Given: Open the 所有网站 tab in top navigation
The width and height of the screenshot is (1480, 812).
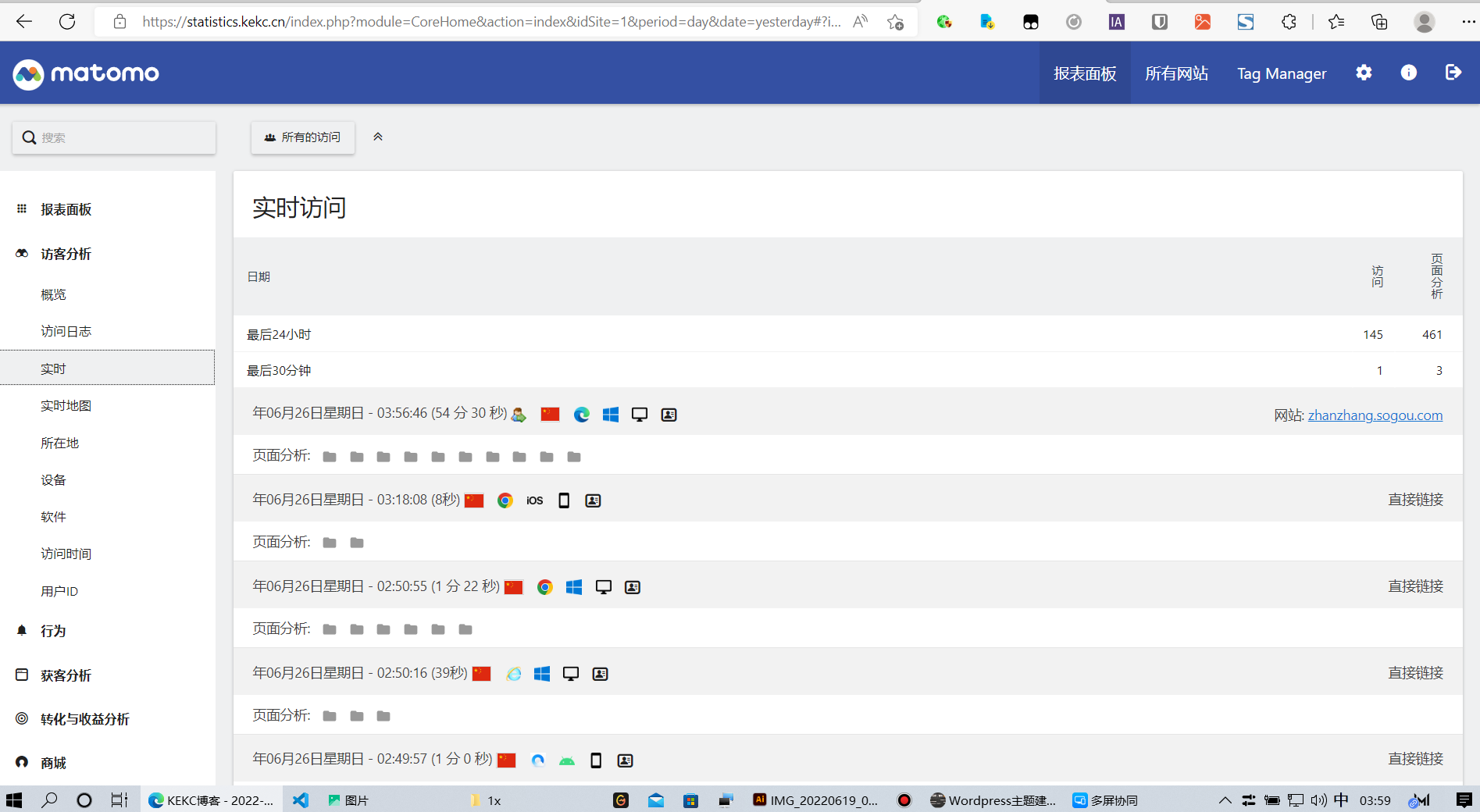Looking at the screenshot, I should 1176,73.
